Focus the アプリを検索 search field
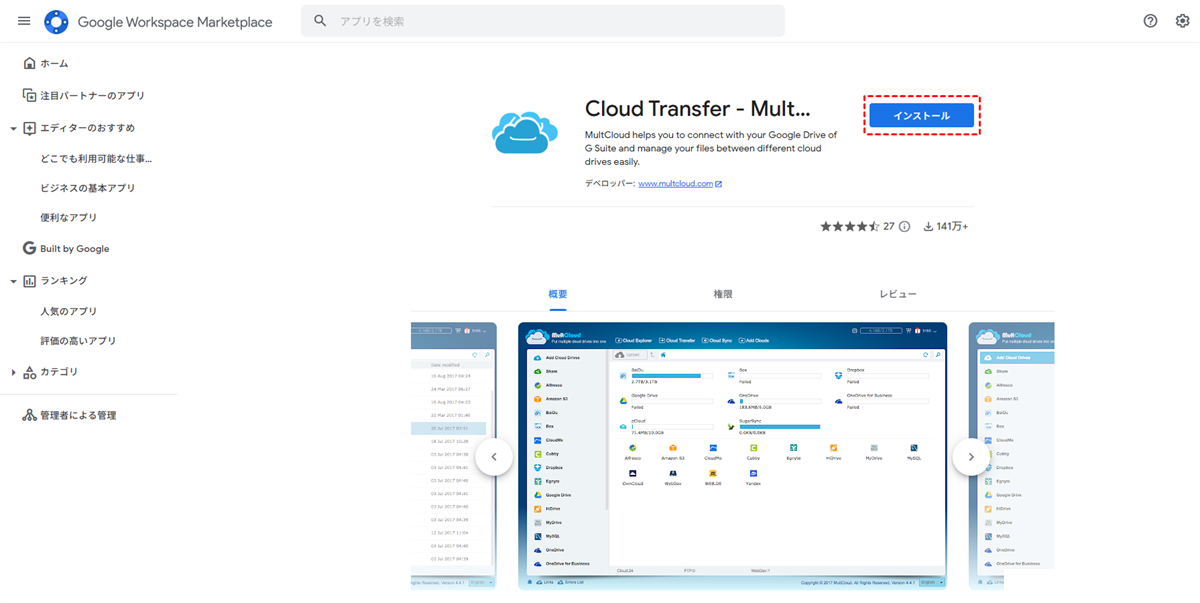1200x603 pixels. [x=543, y=21]
